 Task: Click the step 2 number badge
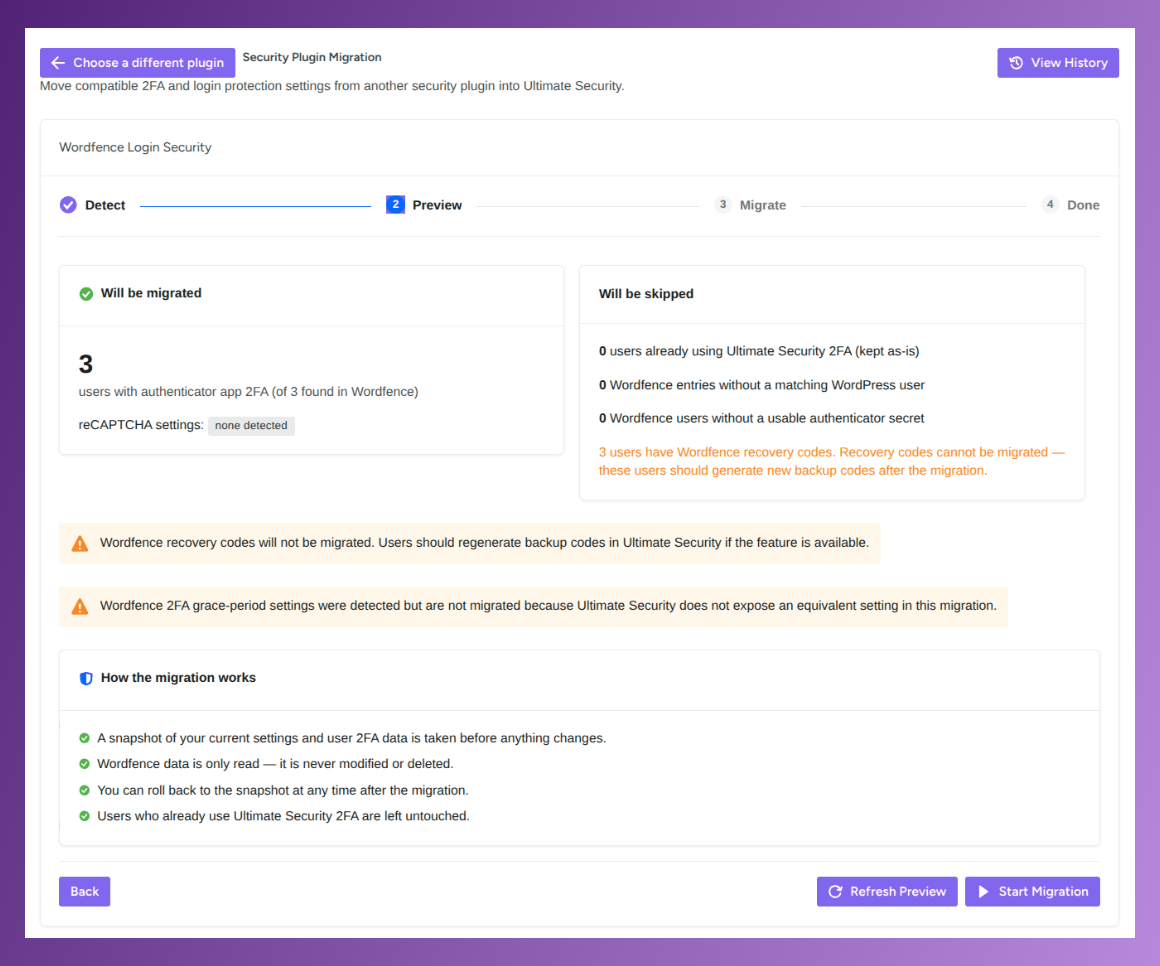pyautogui.click(x=396, y=204)
